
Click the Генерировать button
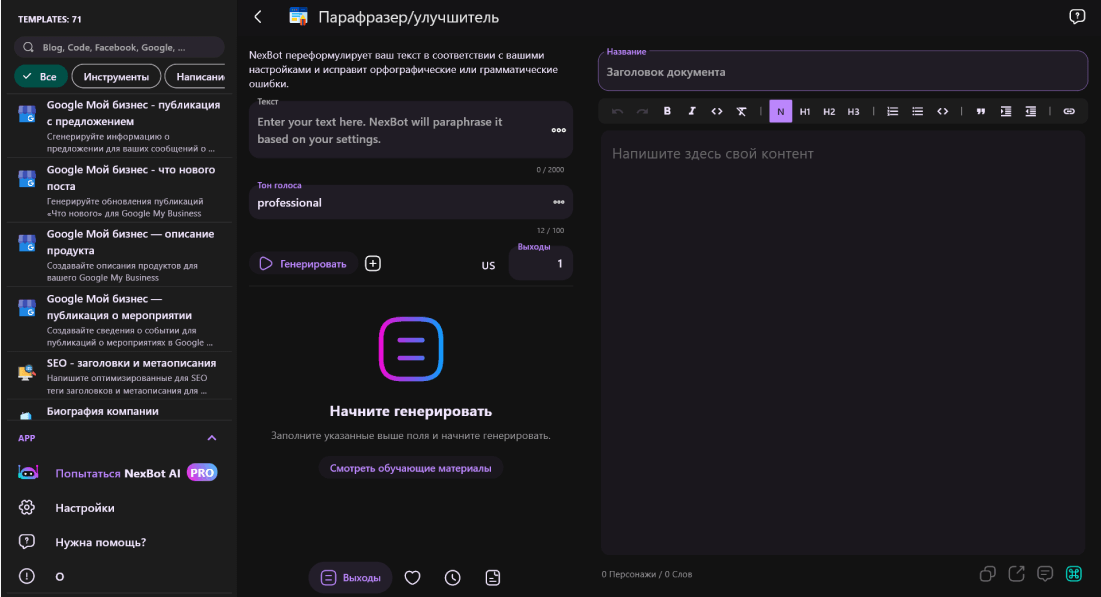(x=303, y=263)
